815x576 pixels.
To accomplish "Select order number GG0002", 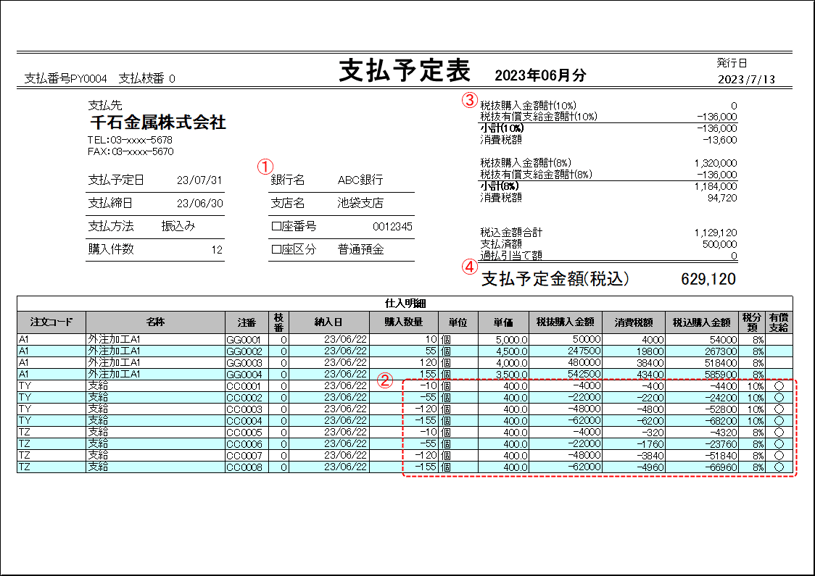I will tap(244, 351).
